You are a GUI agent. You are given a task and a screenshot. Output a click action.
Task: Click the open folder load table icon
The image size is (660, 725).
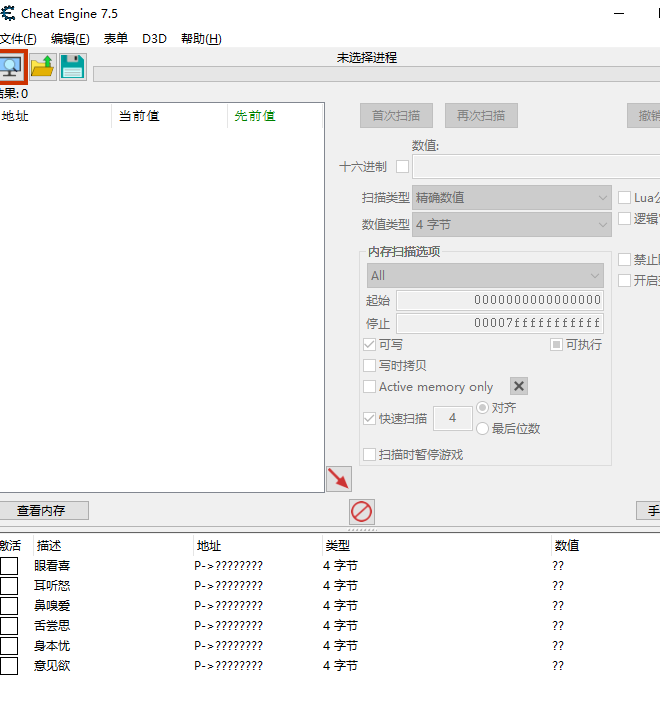[x=43, y=67]
